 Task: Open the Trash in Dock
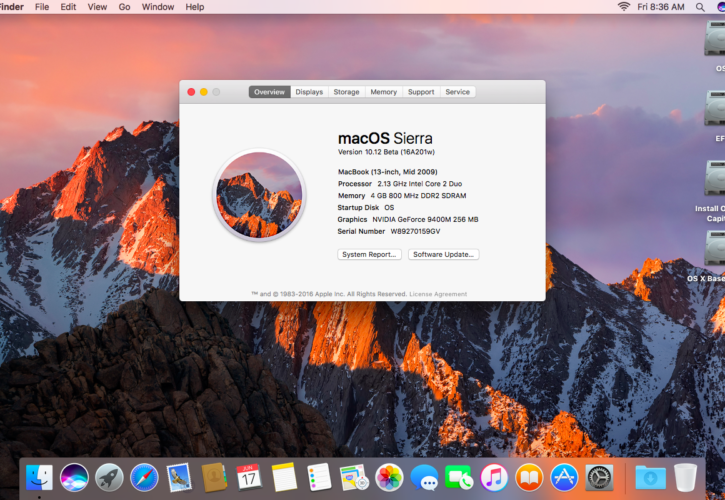(685, 477)
